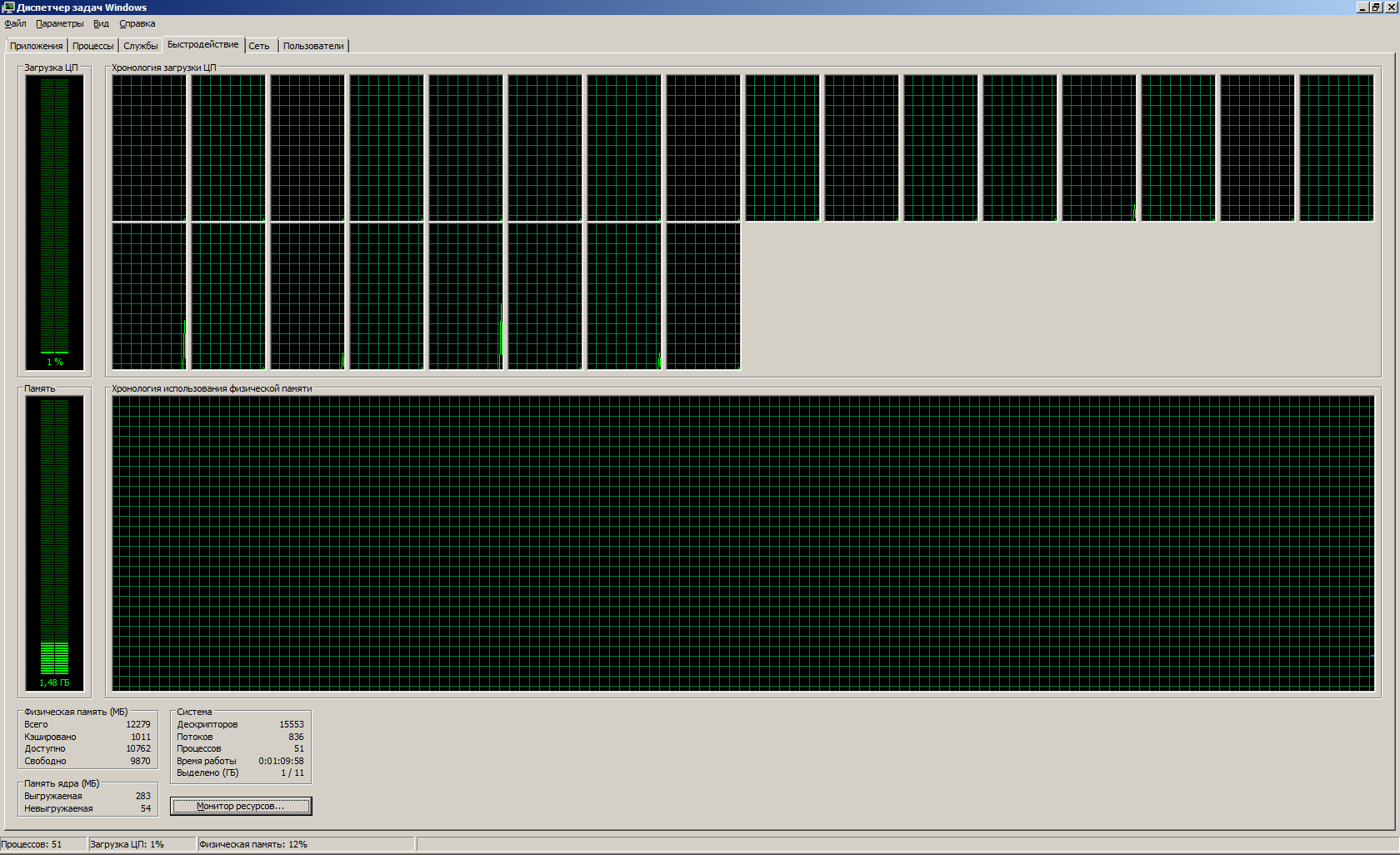
Task: Click the status bar text Физическая память: 12%
Action: 253,844
